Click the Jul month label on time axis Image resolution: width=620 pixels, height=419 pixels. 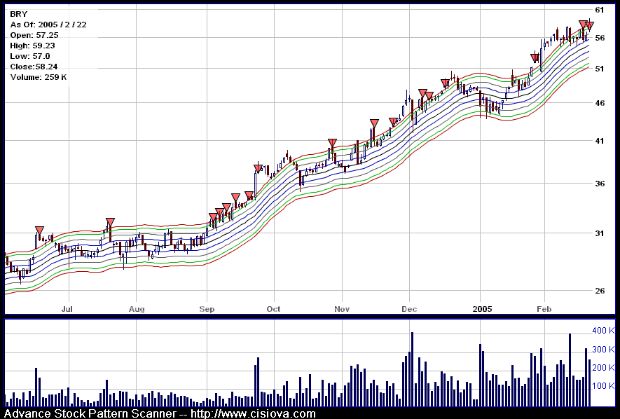pyautogui.click(x=69, y=308)
